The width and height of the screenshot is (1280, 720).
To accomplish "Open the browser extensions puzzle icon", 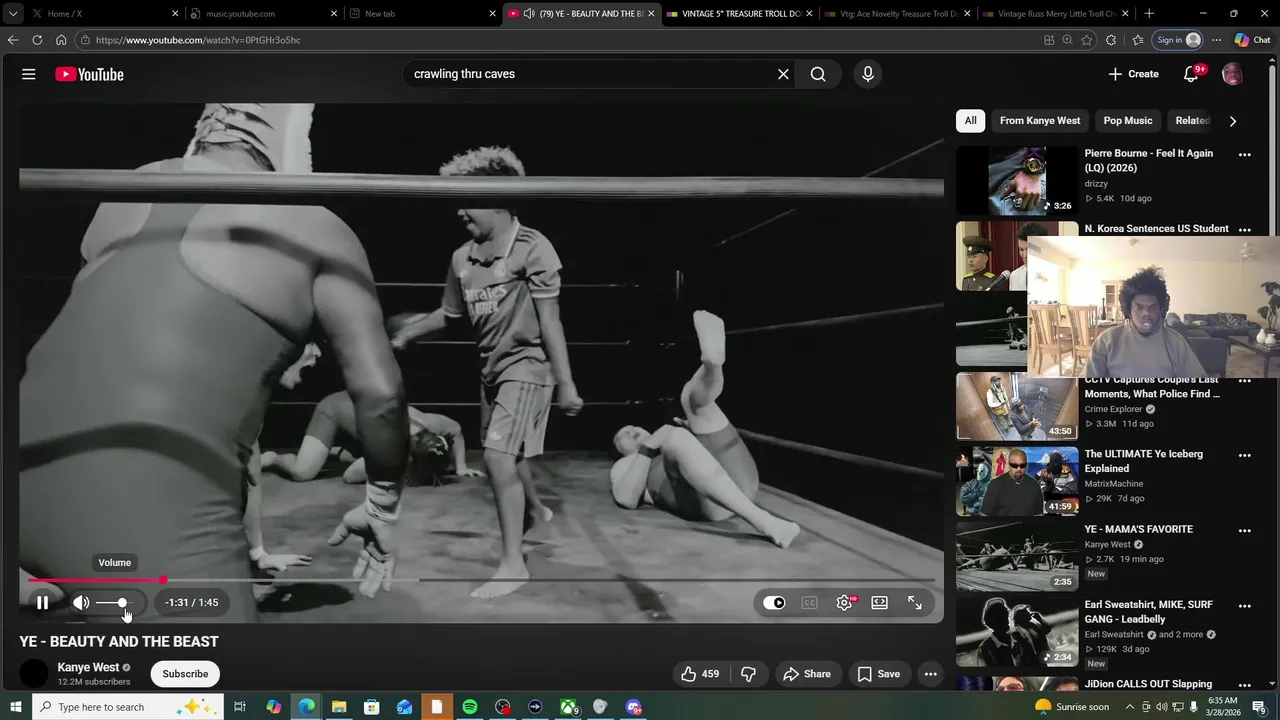I will 1111,40.
